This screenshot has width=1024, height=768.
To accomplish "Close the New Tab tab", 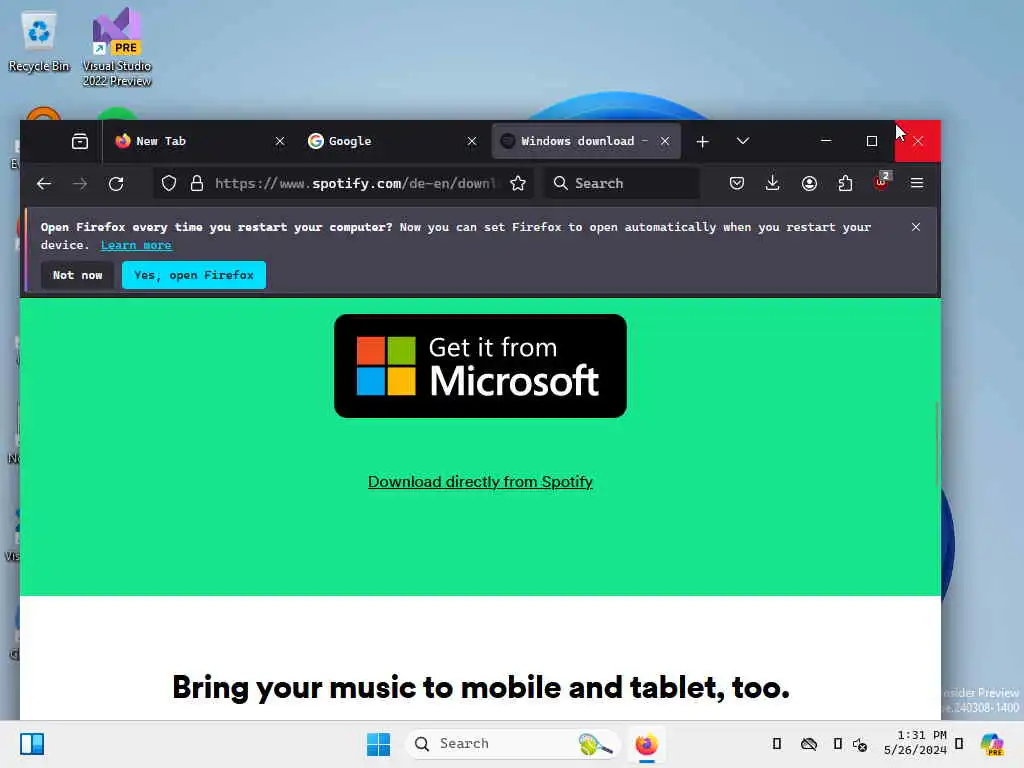I will click(x=280, y=141).
